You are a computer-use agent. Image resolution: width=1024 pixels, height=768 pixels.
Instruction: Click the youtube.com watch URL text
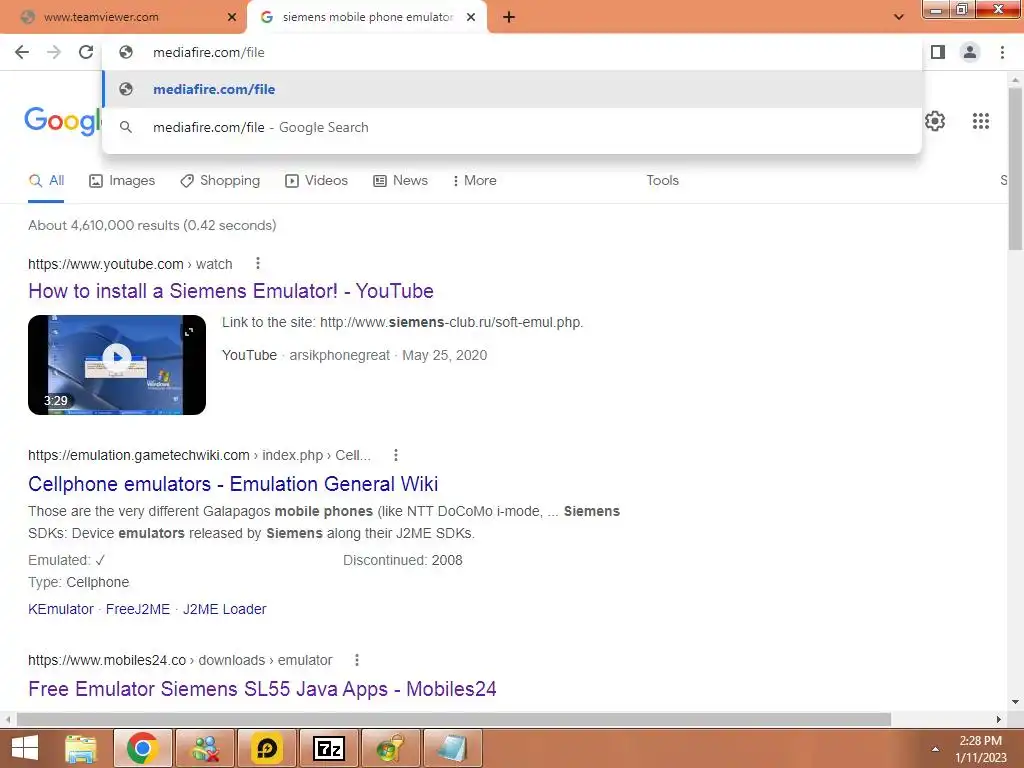[130, 264]
